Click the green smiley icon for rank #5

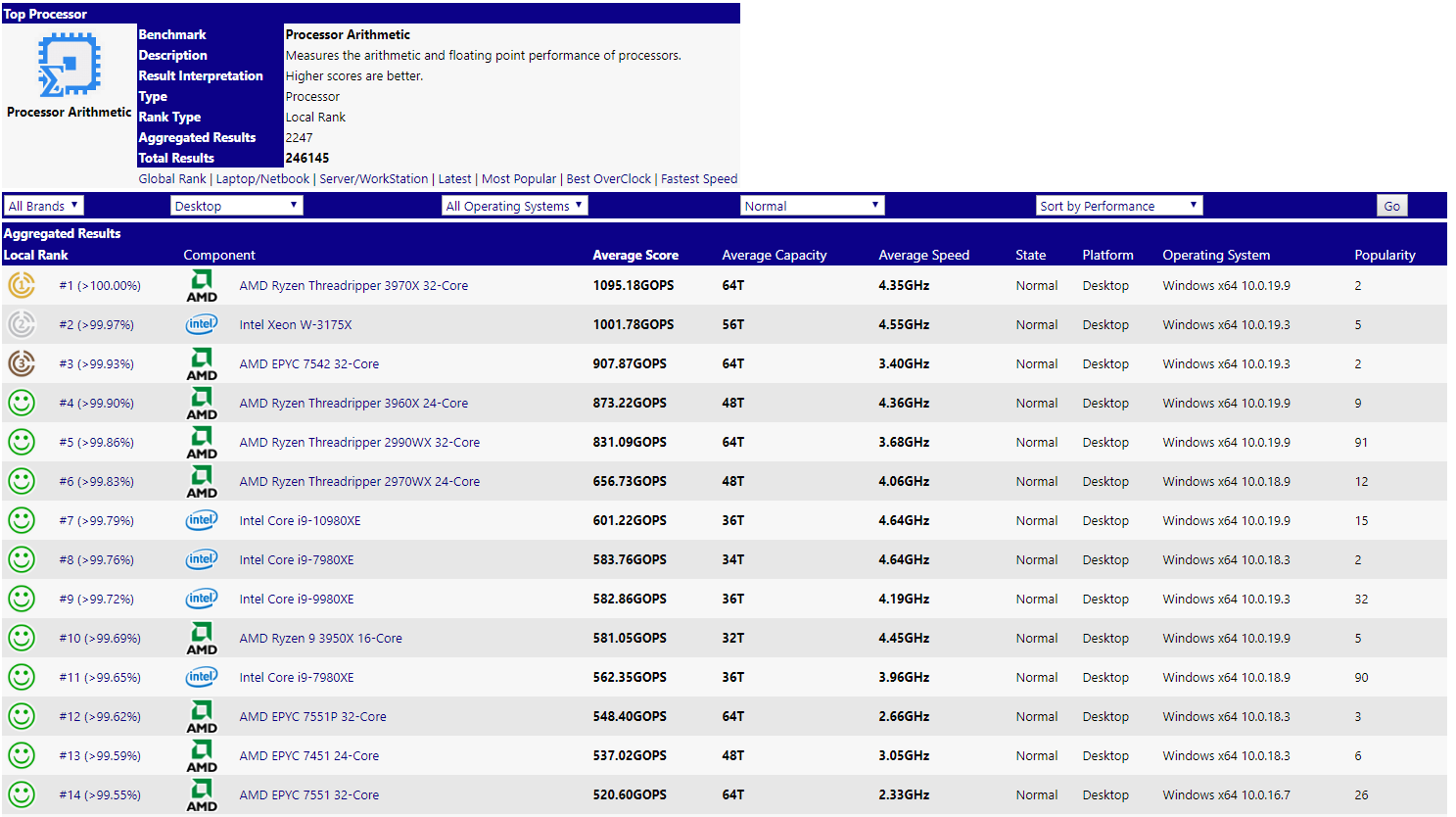pyautogui.click(x=22, y=442)
